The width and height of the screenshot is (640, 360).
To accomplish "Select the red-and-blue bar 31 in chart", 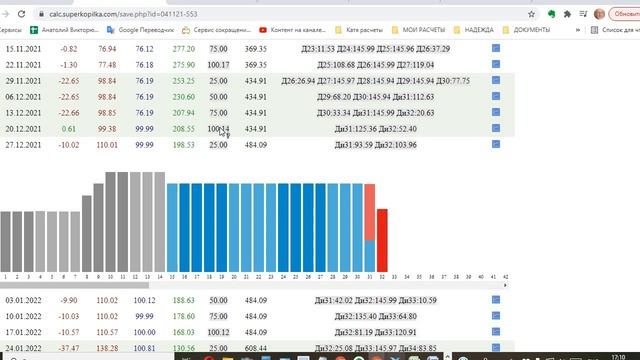I will [370, 228].
